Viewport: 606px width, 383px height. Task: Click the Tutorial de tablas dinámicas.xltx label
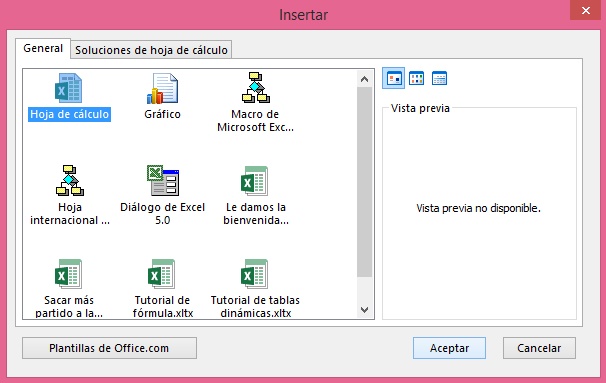click(x=255, y=306)
